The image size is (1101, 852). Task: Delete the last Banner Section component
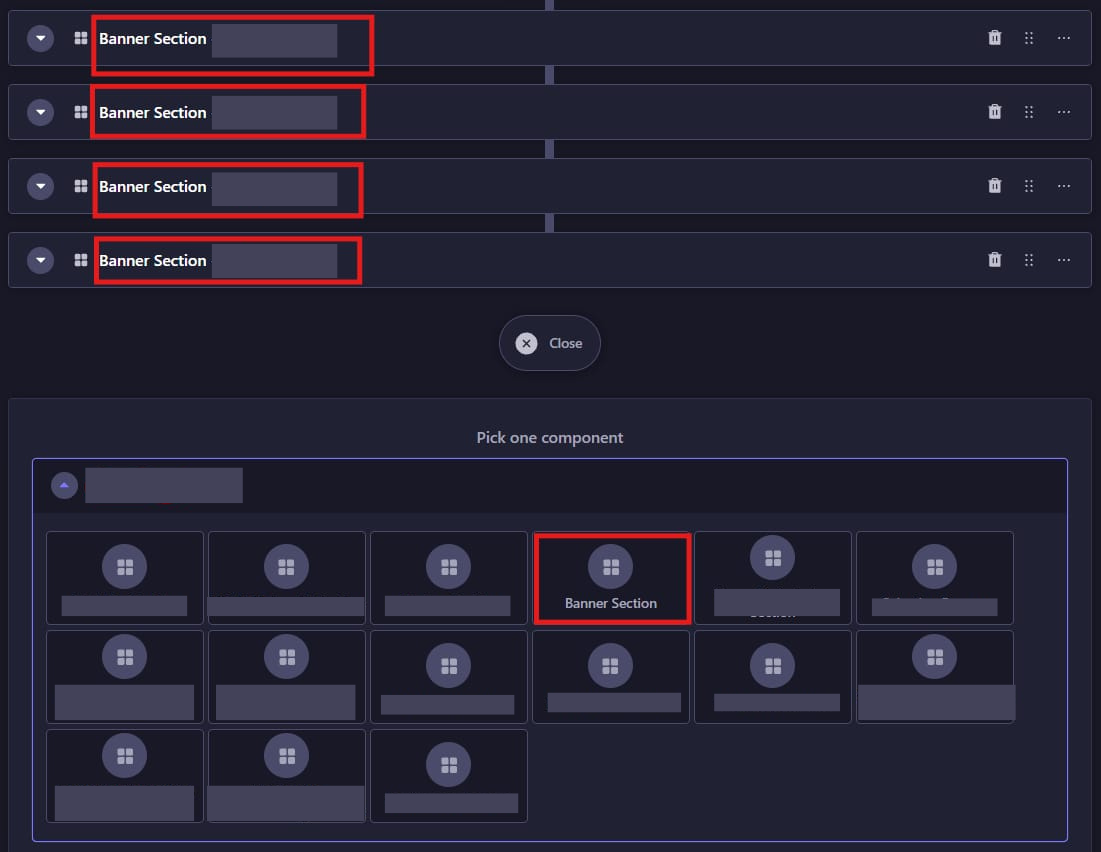click(994, 260)
